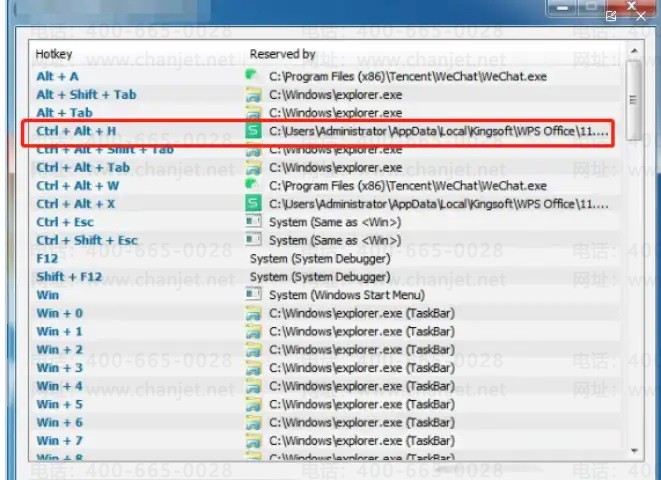Image resolution: width=661 pixels, height=480 pixels.
Task: Click explorer.exe (TaskBar) in Win + 5 row
Action: [x=362, y=404]
